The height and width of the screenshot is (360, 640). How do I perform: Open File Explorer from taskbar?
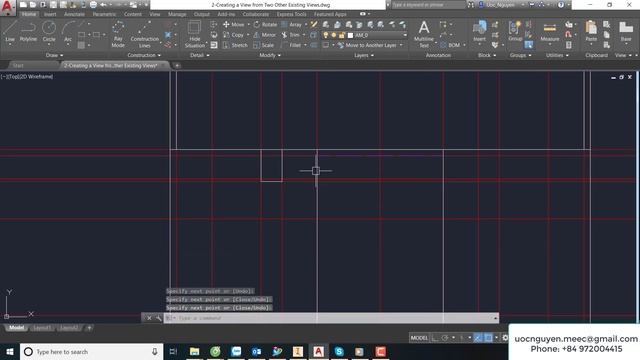click(x=194, y=351)
